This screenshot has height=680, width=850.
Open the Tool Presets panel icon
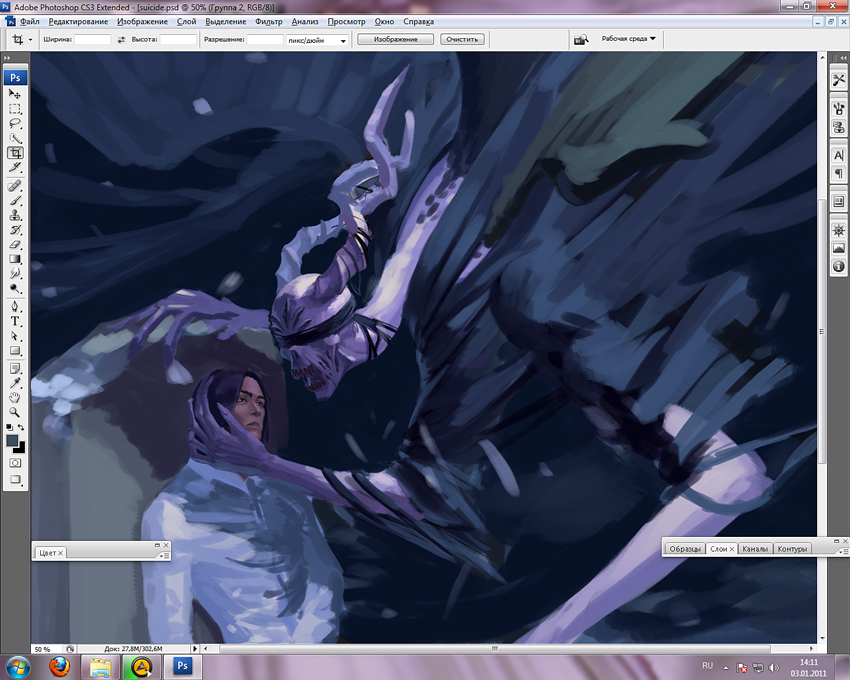click(x=839, y=80)
